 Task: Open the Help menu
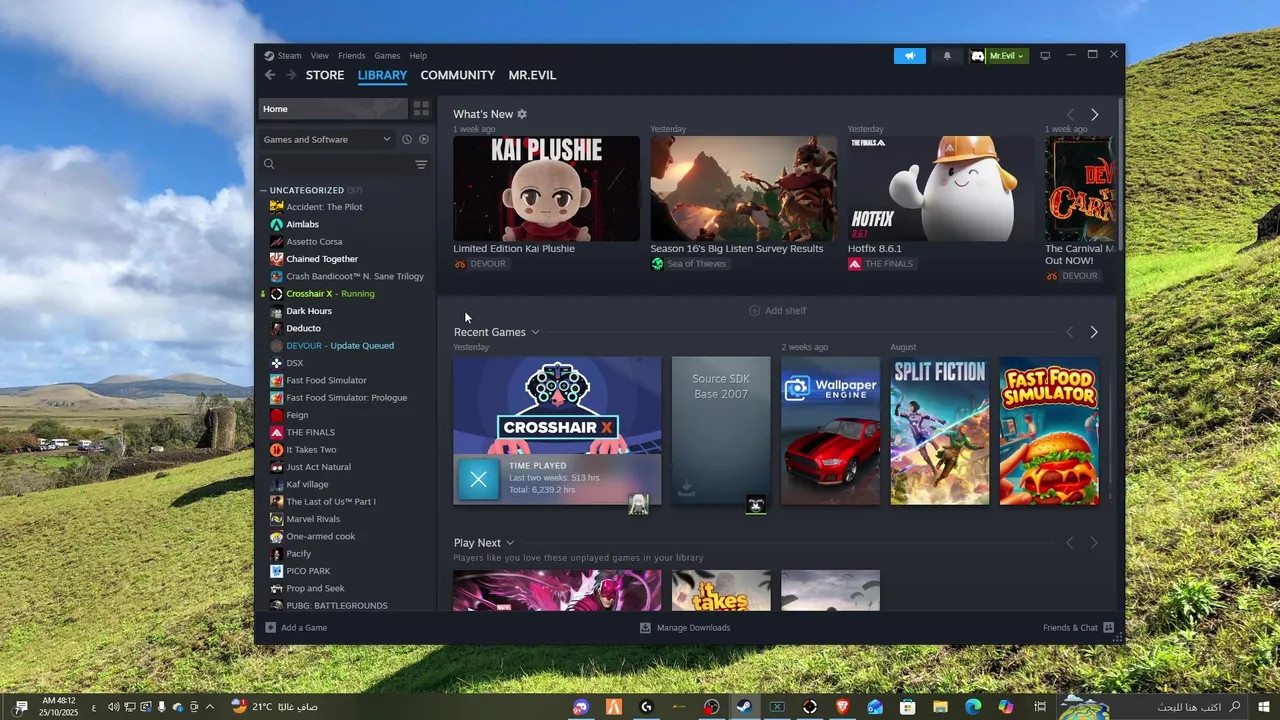coord(418,56)
